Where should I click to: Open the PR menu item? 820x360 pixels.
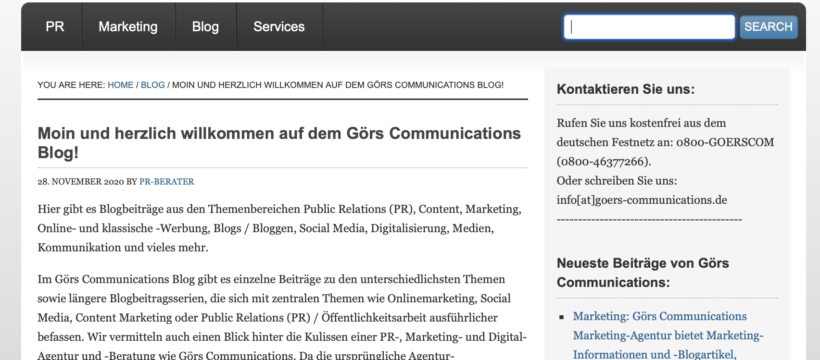(54, 27)
